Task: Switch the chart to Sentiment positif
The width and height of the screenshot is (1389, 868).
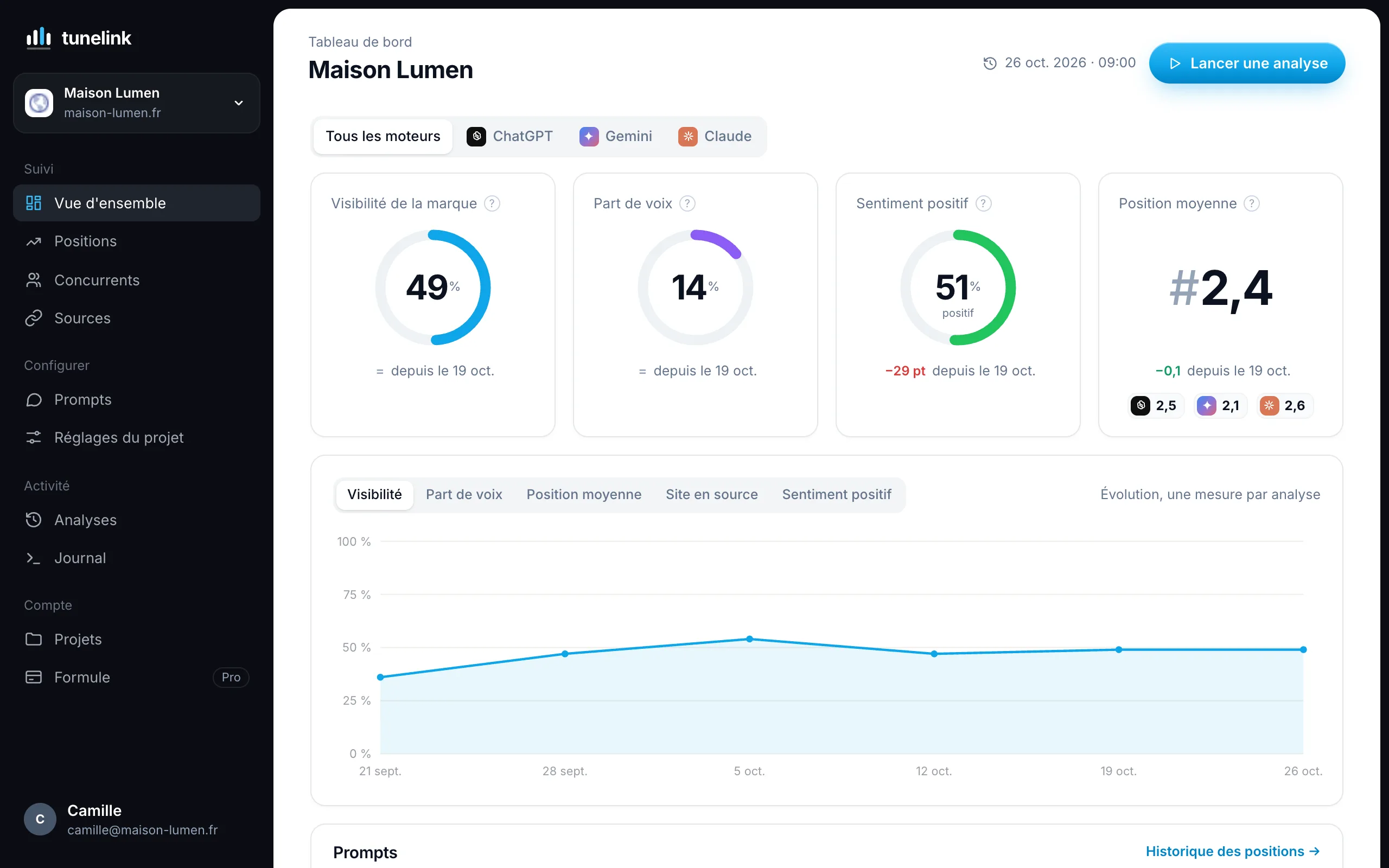Action: pos(836,494)
